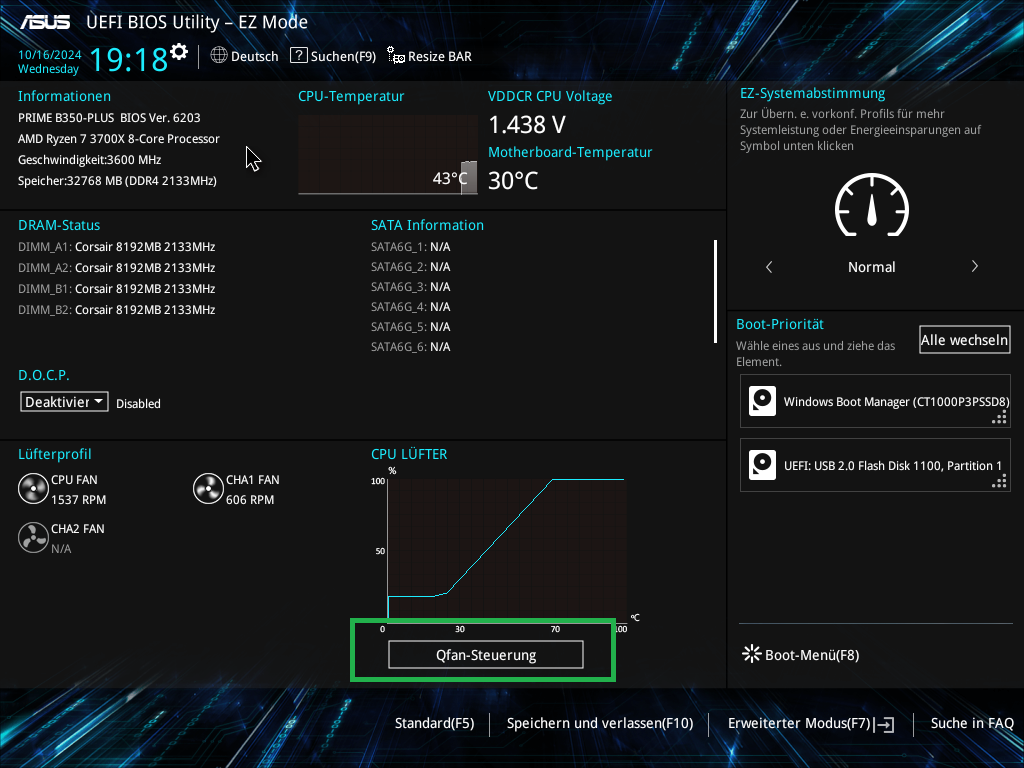The image size is (1024, 768).
Task: Click the 1.438 V voltage value
Action: (527, 124)
